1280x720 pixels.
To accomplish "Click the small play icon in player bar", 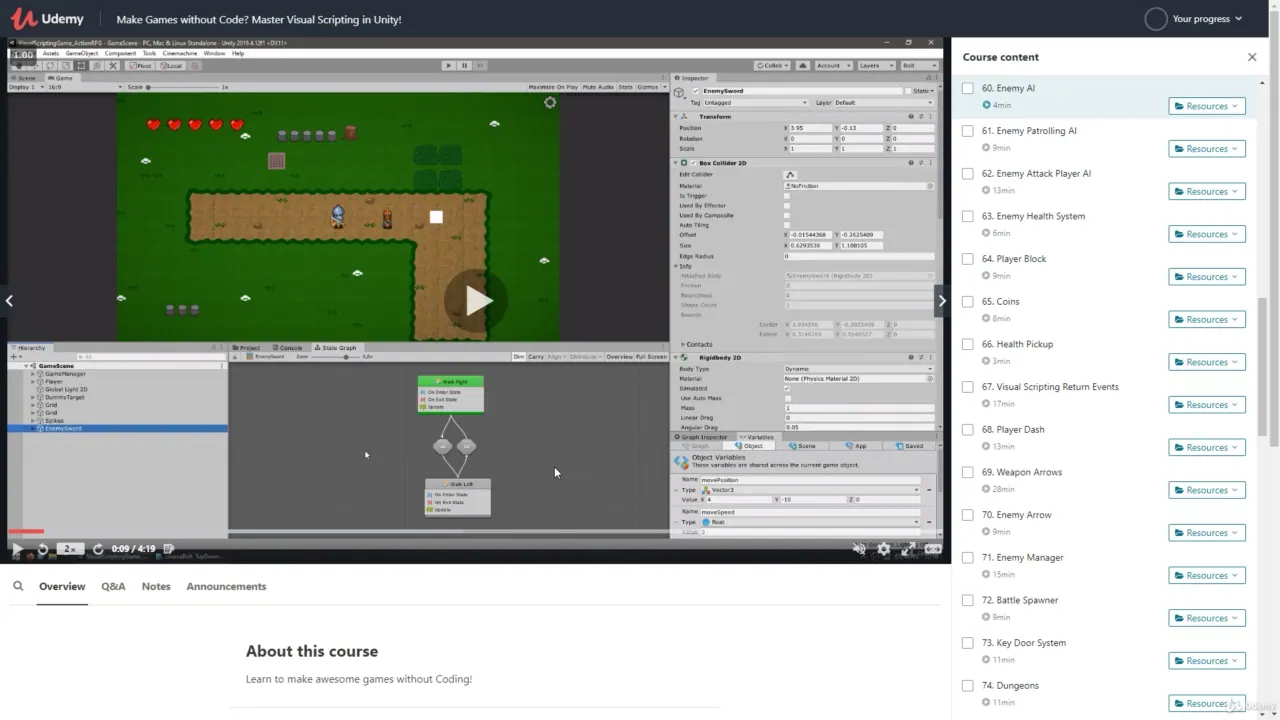I will pos(16,548).
